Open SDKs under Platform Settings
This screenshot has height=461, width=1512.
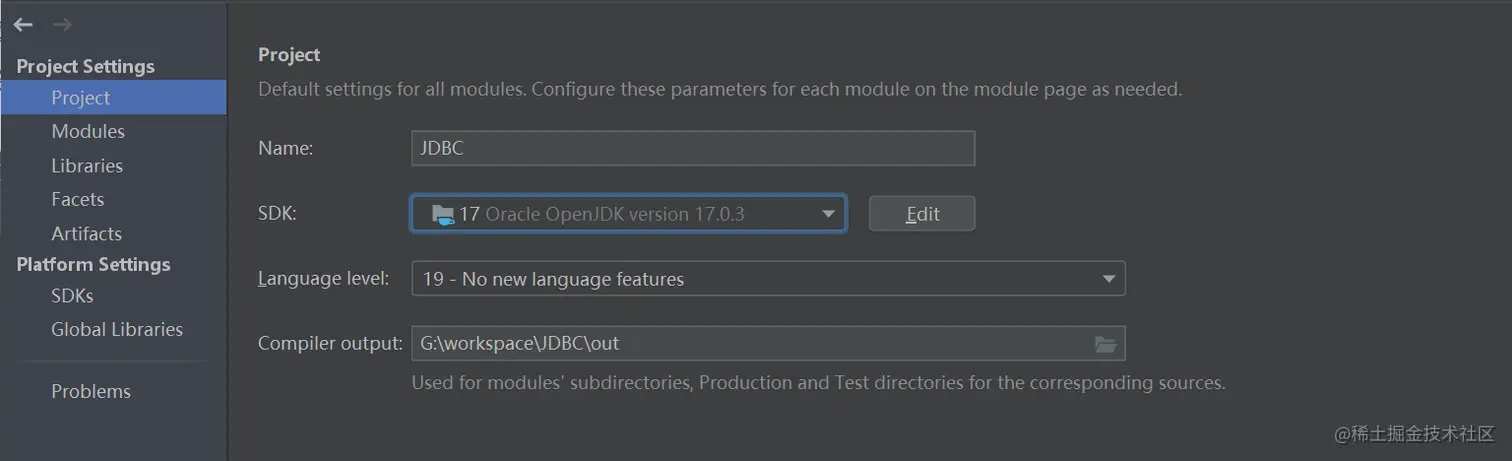tap(72, 296)
